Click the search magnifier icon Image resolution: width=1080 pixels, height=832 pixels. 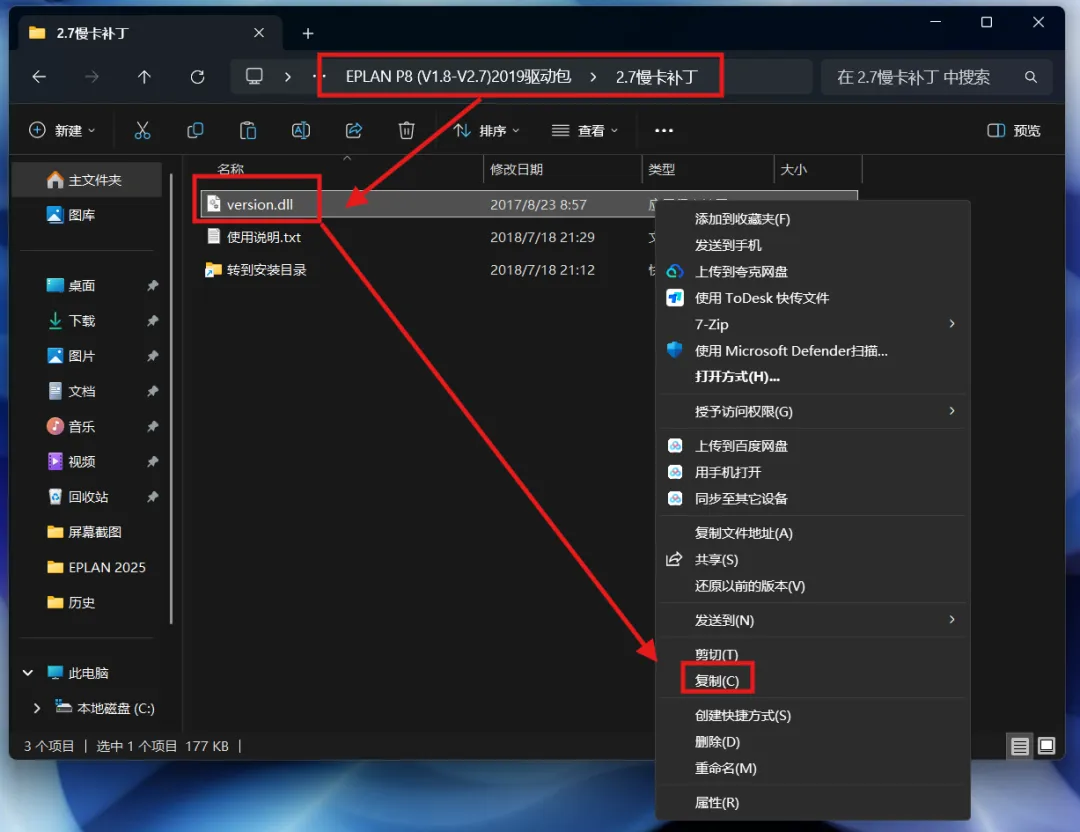1030,77
